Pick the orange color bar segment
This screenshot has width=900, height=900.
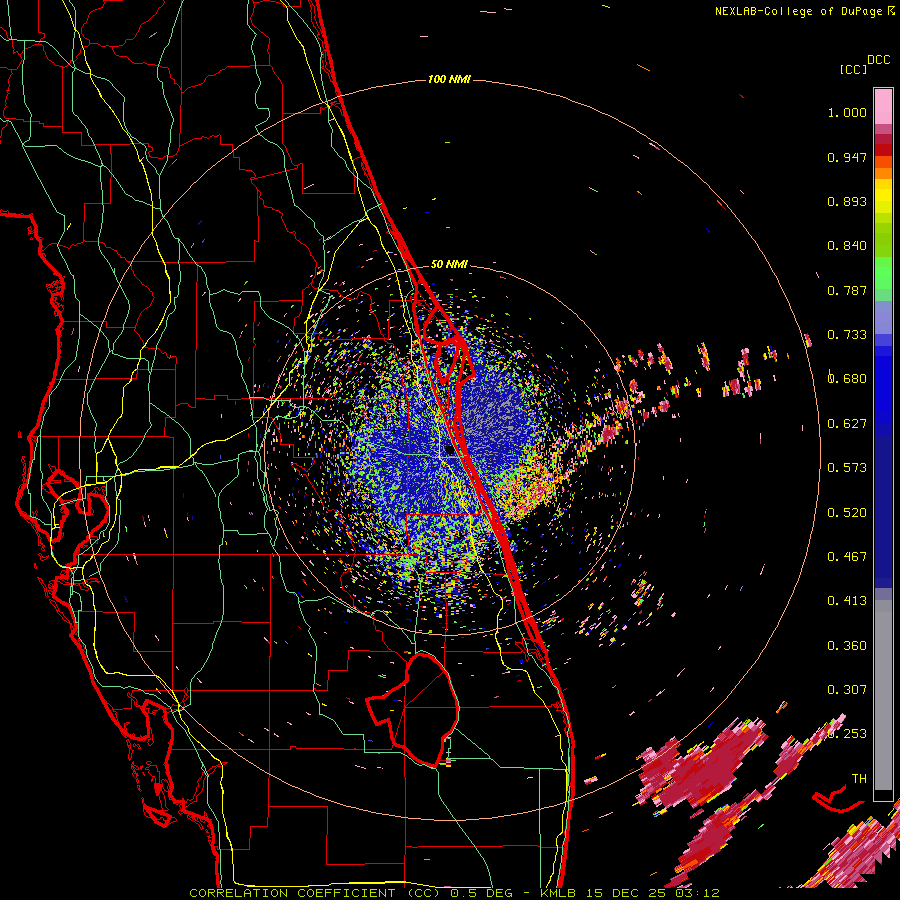883,173
